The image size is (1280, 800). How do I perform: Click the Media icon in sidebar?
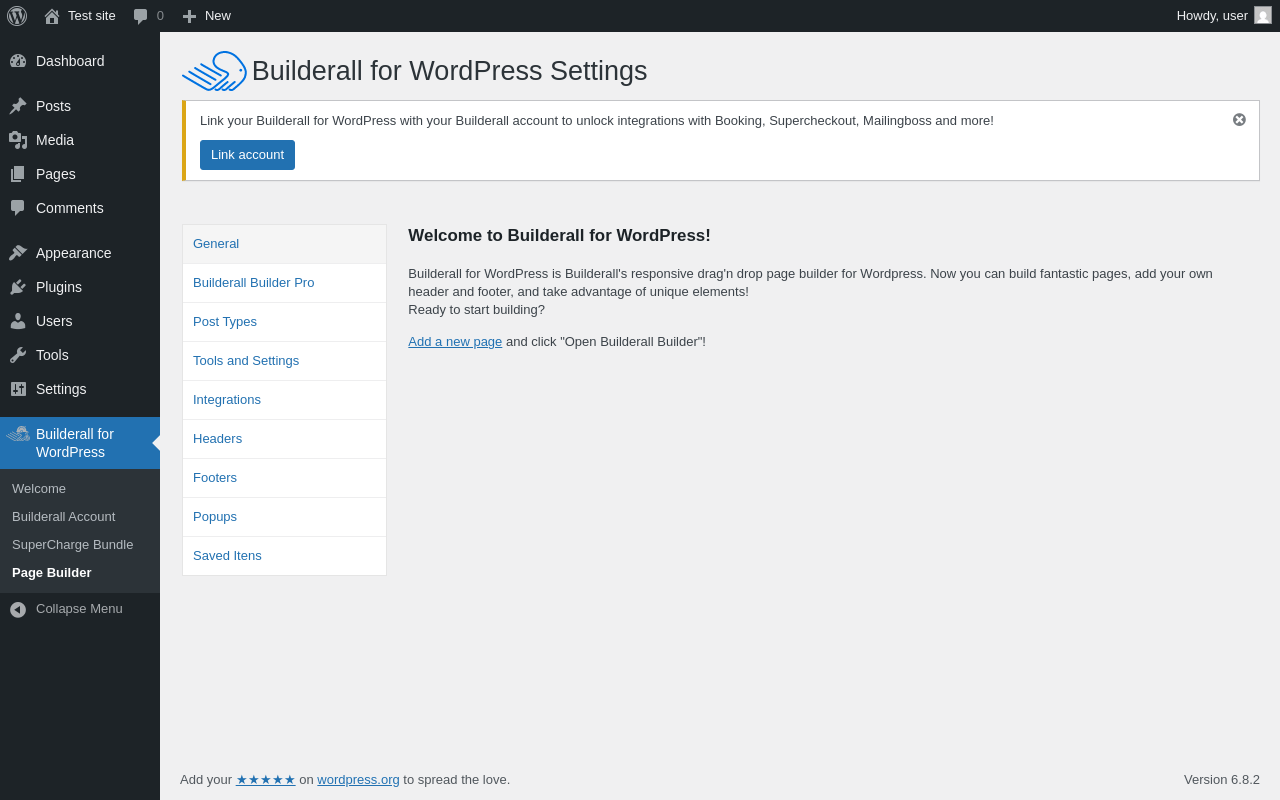coord(18,140)
